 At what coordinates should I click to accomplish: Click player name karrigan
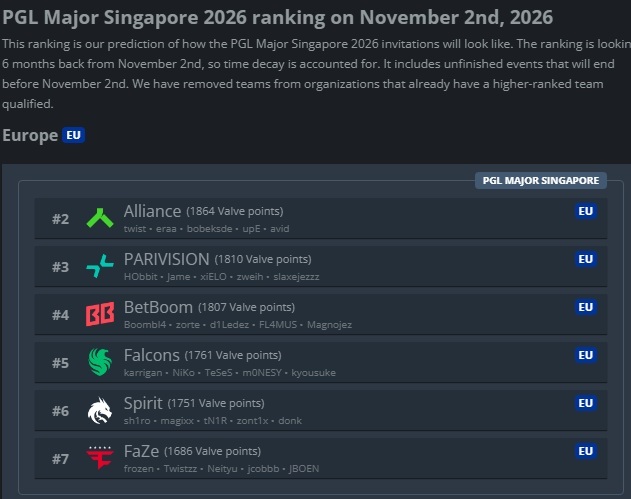coord(143,373)
